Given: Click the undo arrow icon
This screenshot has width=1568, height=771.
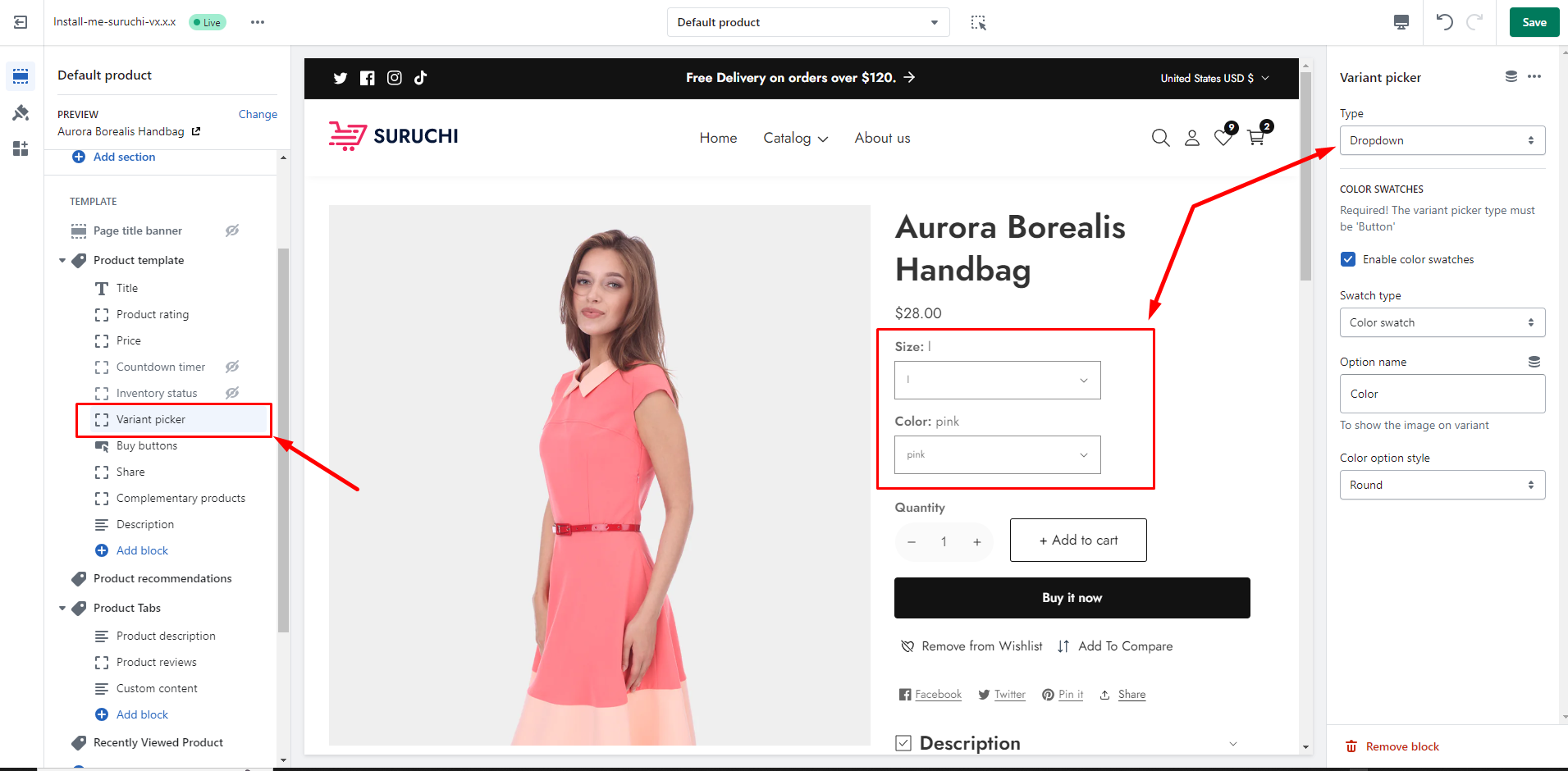Looking at the screenshot, I should pos(1444,22).
